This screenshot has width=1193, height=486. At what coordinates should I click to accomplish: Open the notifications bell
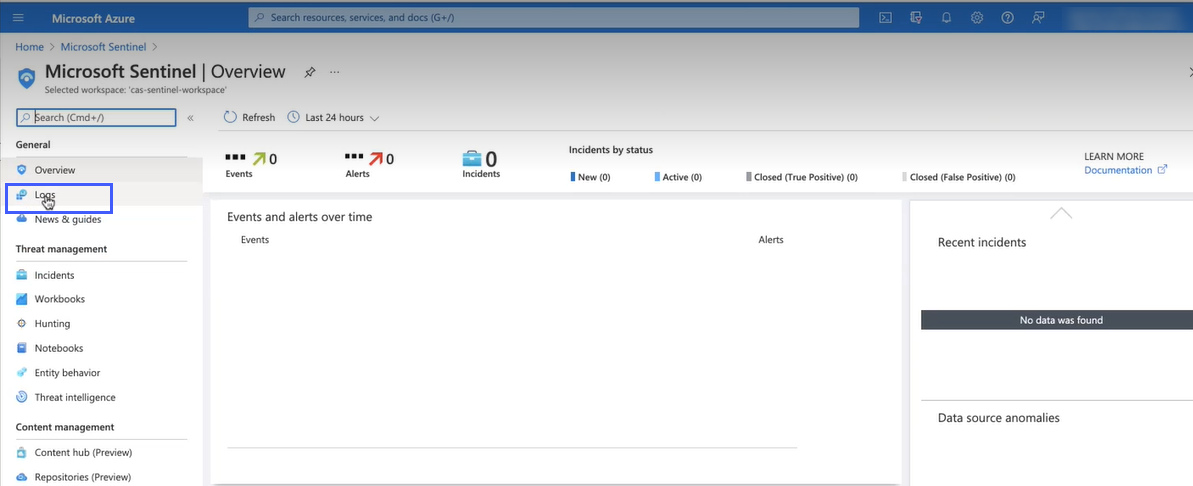coord(946,17)
